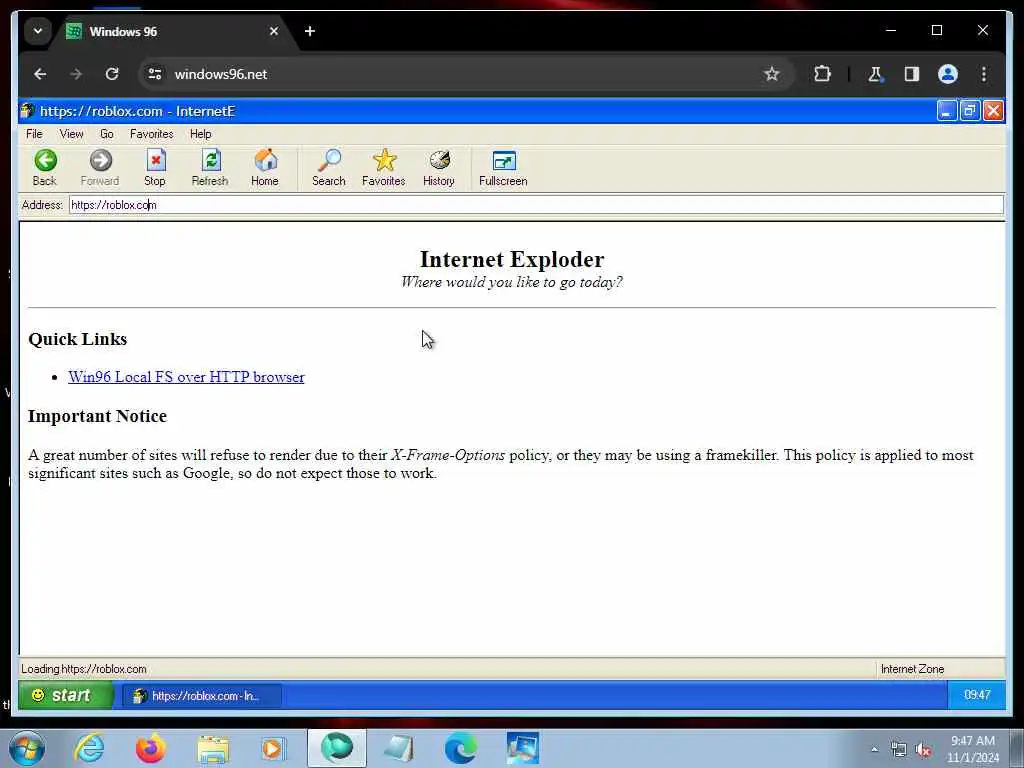Screen dimensions: 1024x768
Task: Open the Favorites menu
Action: click(x=152, y=134)
